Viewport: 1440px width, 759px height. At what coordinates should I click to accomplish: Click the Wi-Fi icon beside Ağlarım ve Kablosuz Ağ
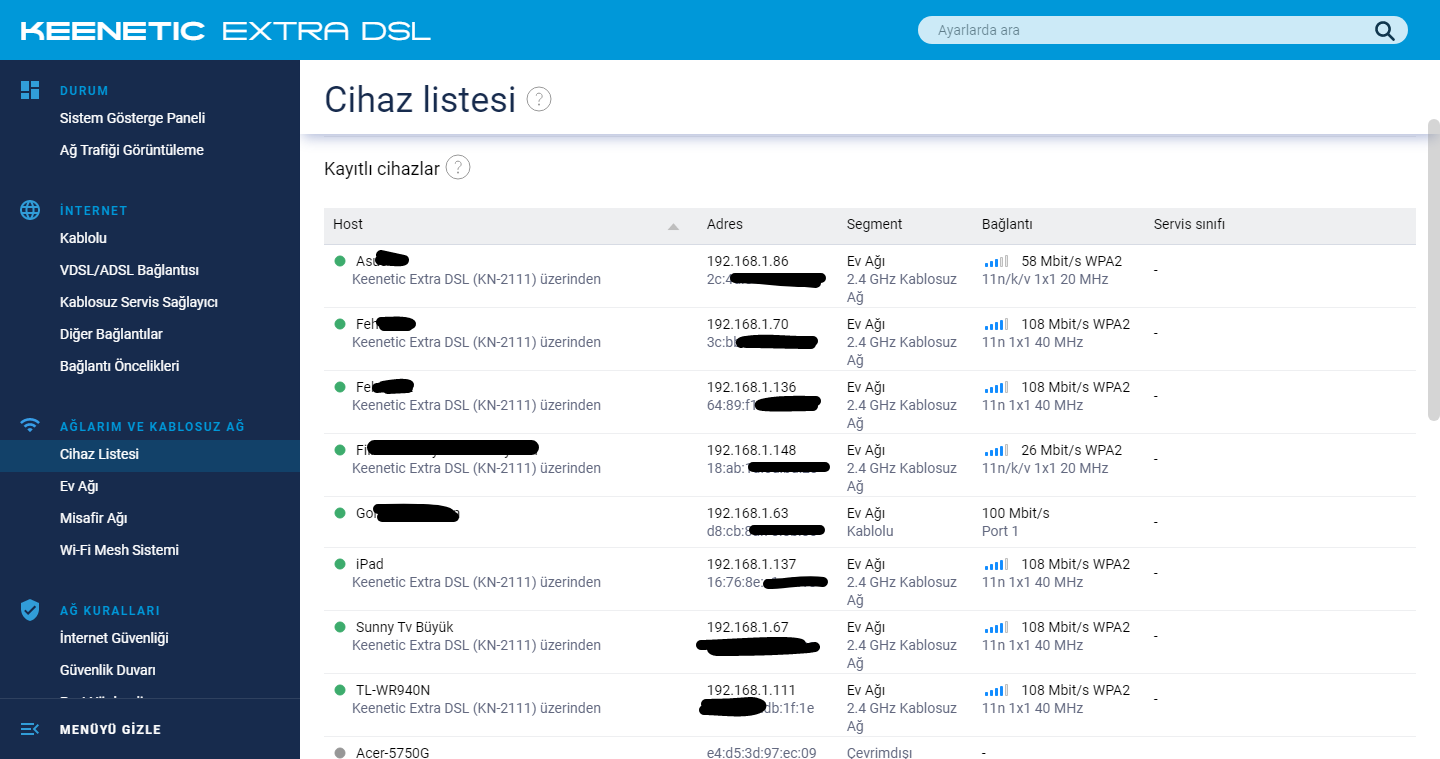pos(30,426)
